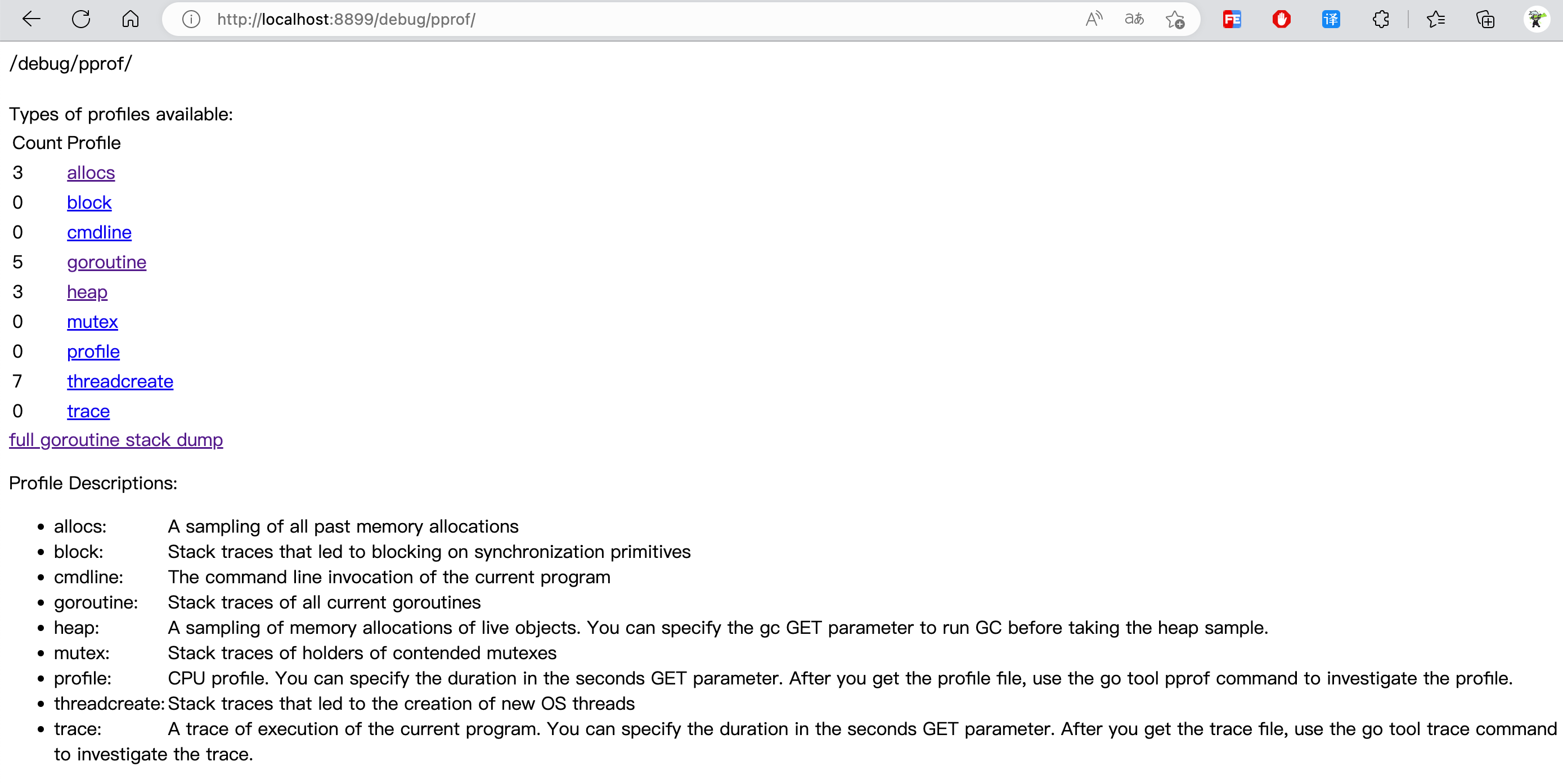This screenshot has height=784, width=1563.
Task: Click the trace profile link
Action: [87, 411]
